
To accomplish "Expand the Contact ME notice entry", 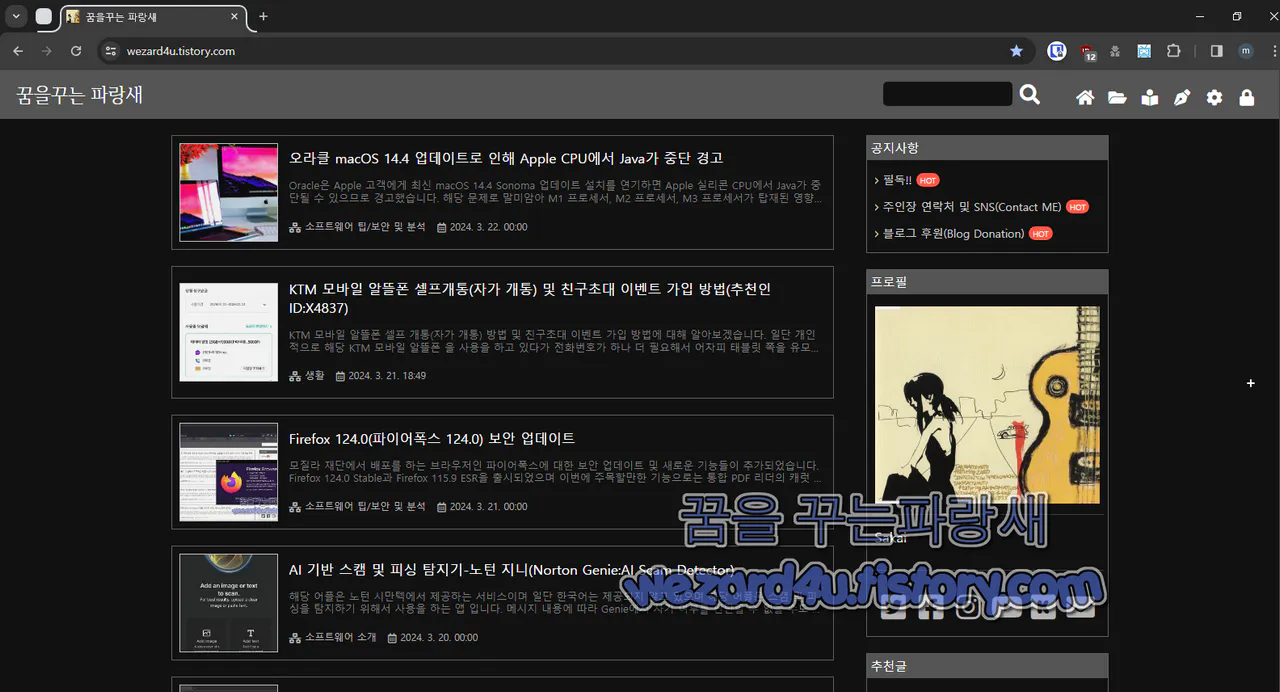I will click(x=968, y=206).
